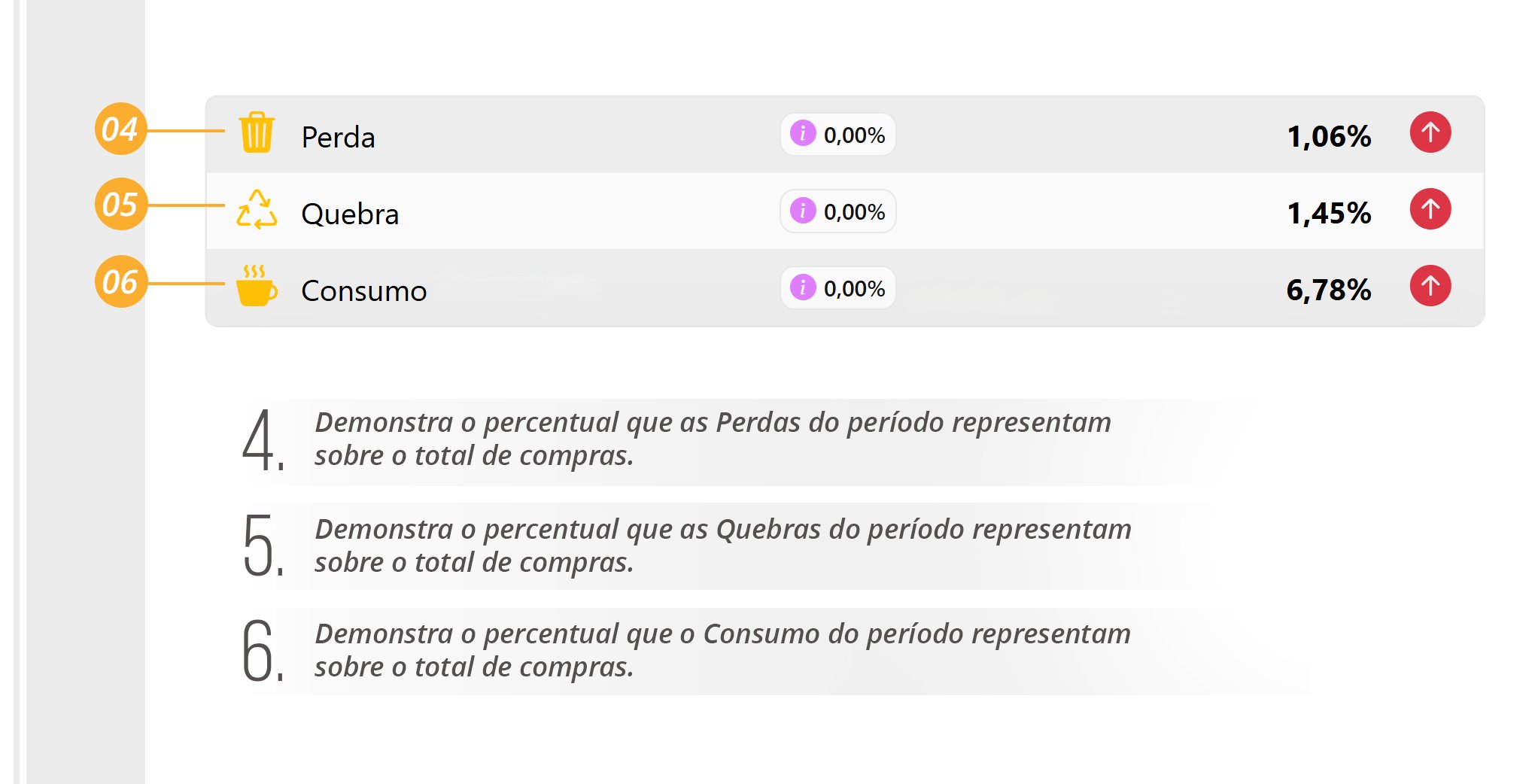The height and width of the screenshot is (784, 1535).
Task: Click description 4 about Perdas do período
Action: tap(713, 439)
